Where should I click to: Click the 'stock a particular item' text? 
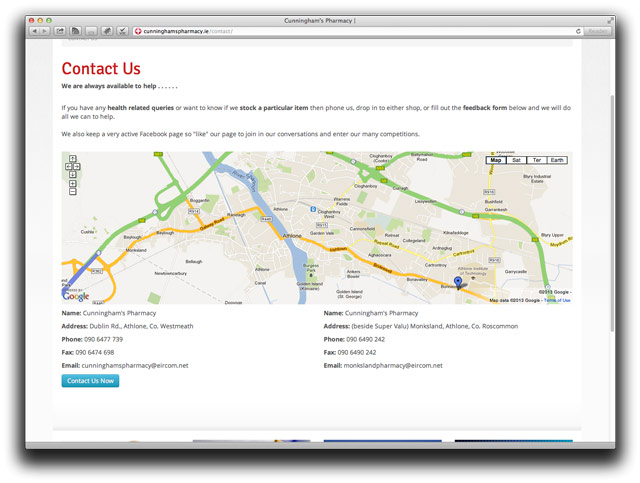(274, 108)
